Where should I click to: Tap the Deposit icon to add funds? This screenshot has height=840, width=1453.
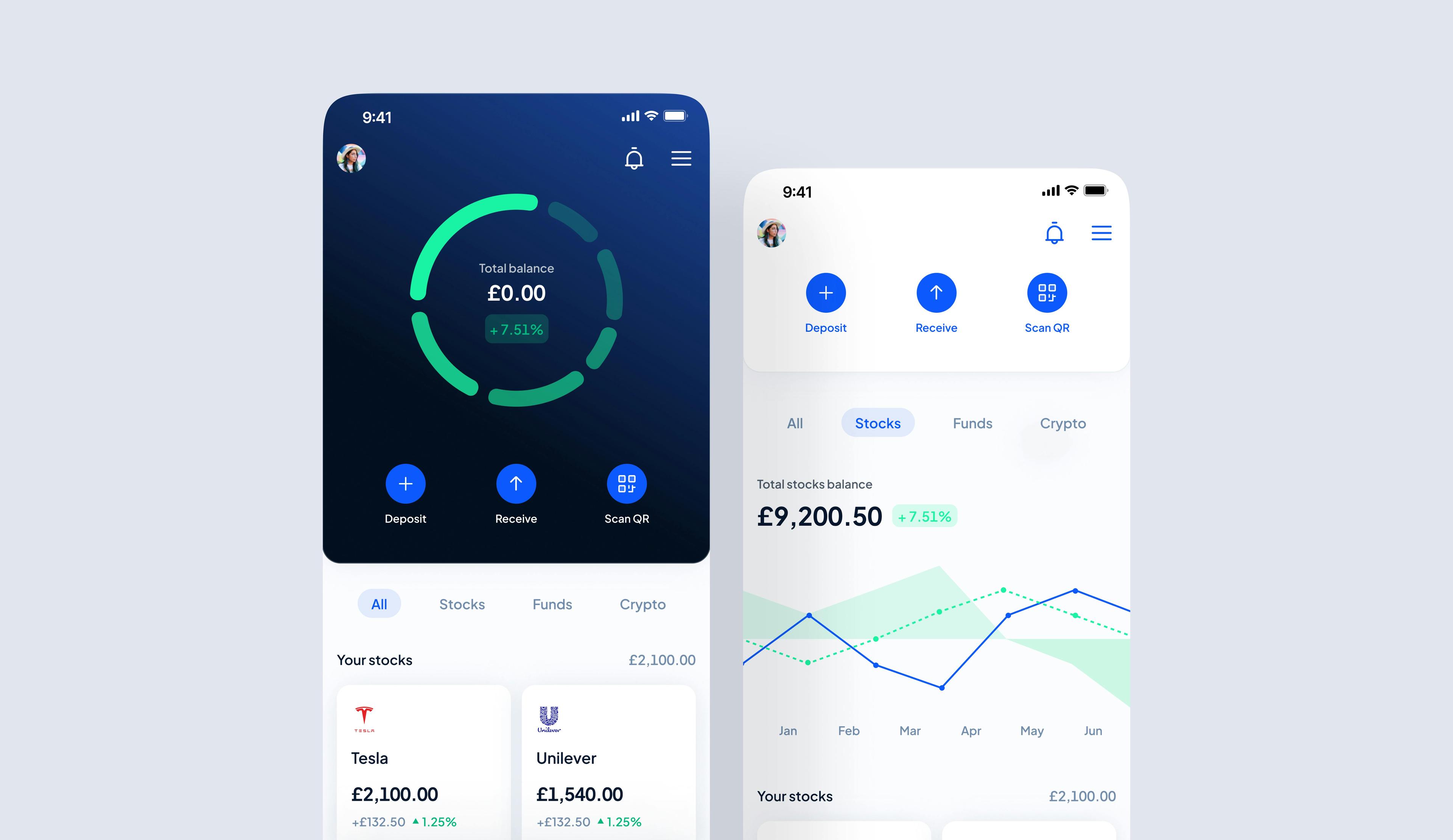click(405, 485)
